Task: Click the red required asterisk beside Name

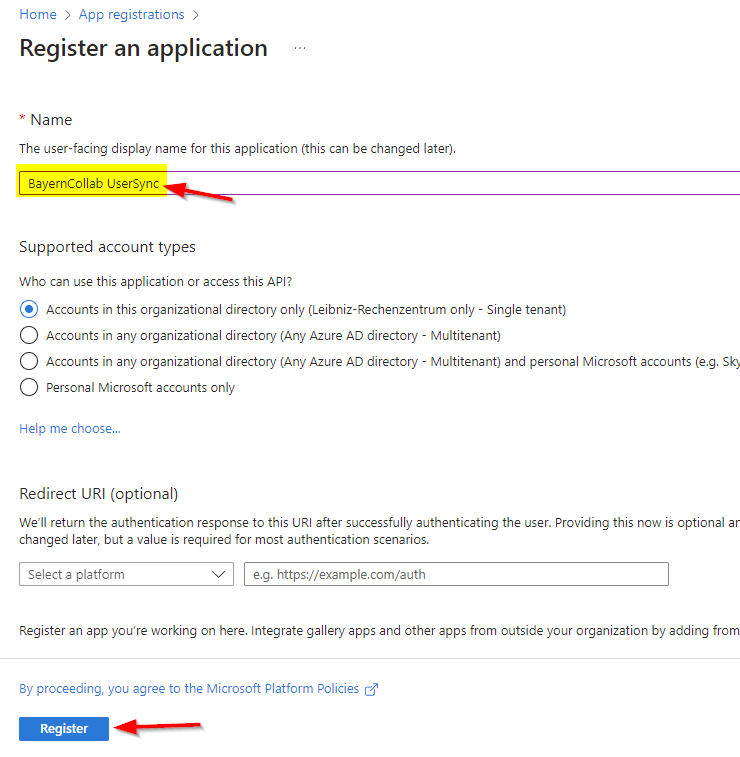Action: [x=23, y=120]
